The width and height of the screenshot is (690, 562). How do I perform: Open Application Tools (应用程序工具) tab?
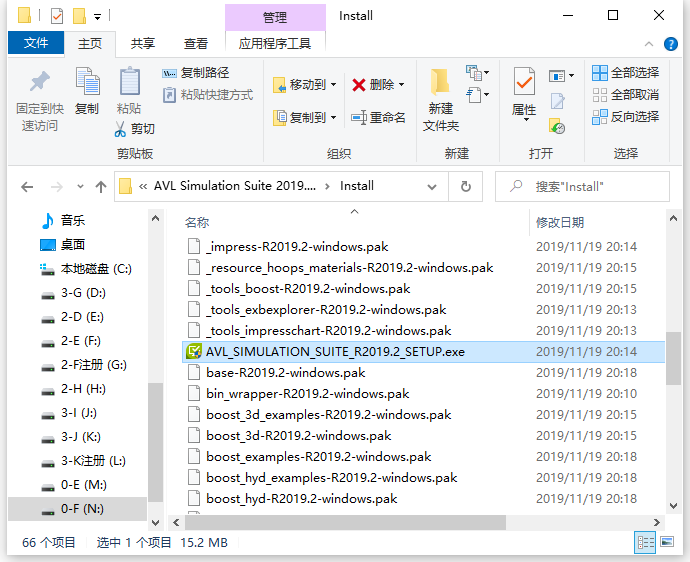(275, 44)
